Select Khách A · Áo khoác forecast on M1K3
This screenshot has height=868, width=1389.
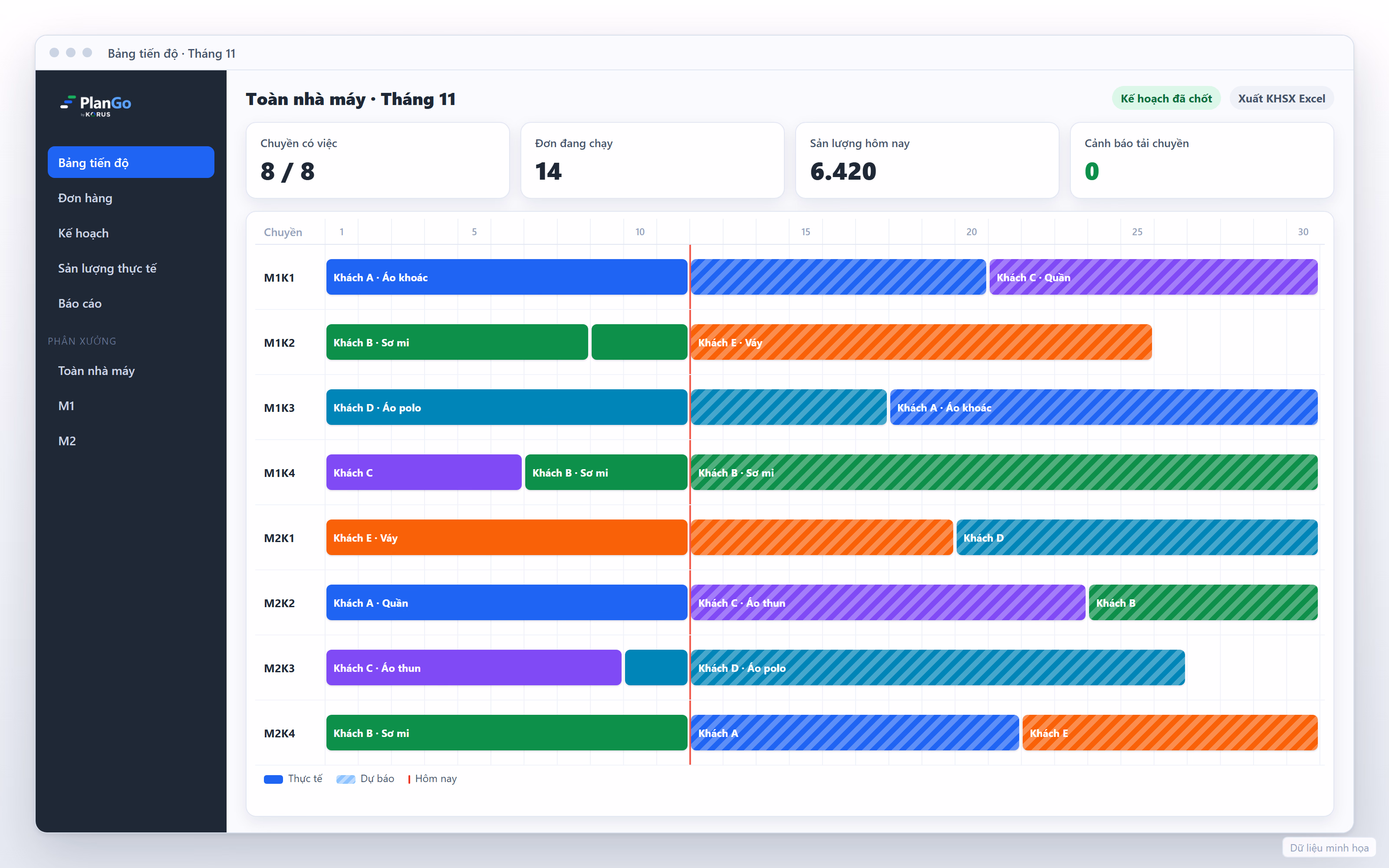pos(1104,408)
